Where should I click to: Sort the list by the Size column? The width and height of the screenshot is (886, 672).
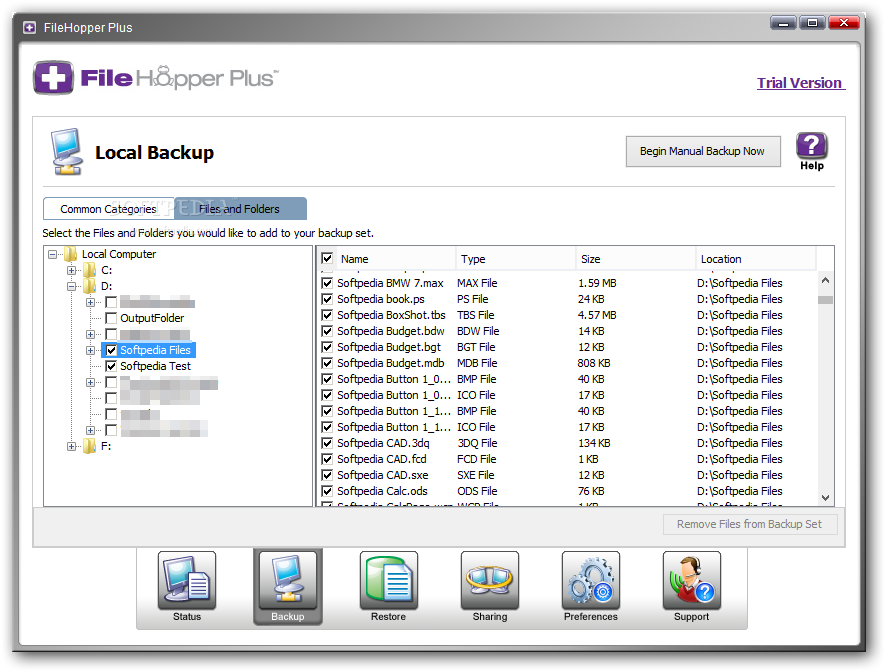(636, 259)
